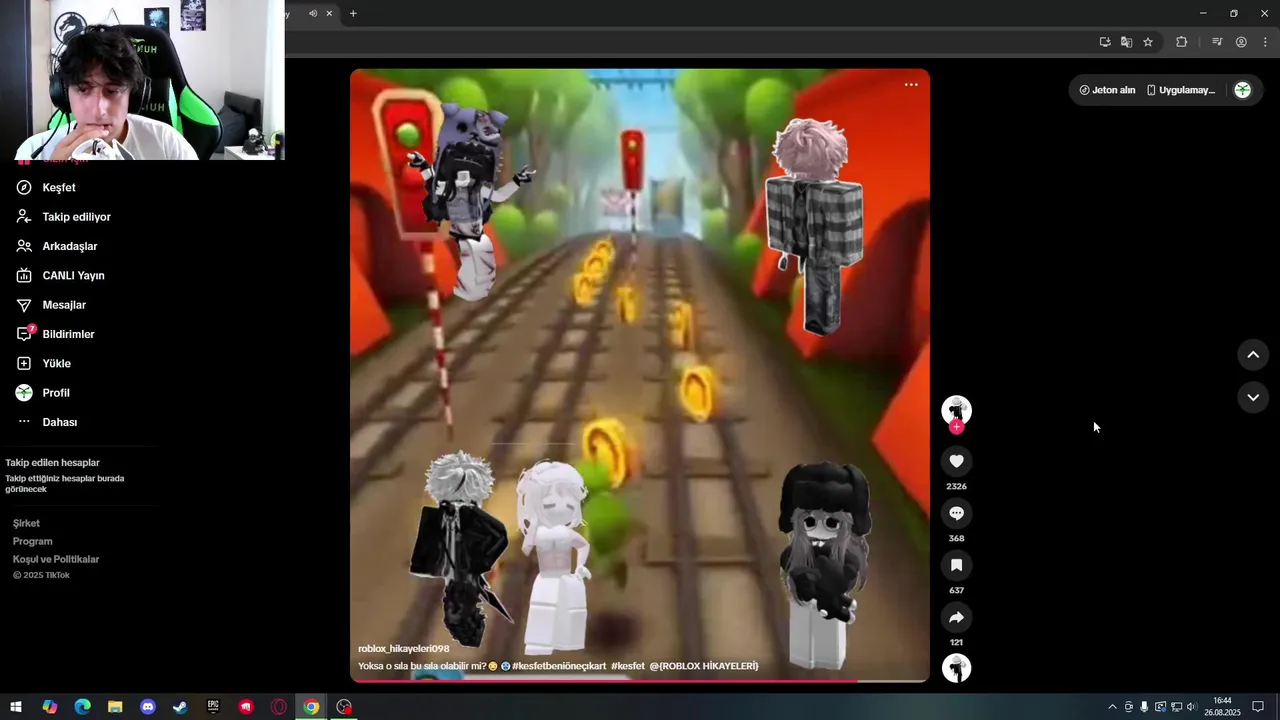Screen dimensions: 1280x720
Task: Open Epic Games Launcher from taskbar
Action: 213,707
